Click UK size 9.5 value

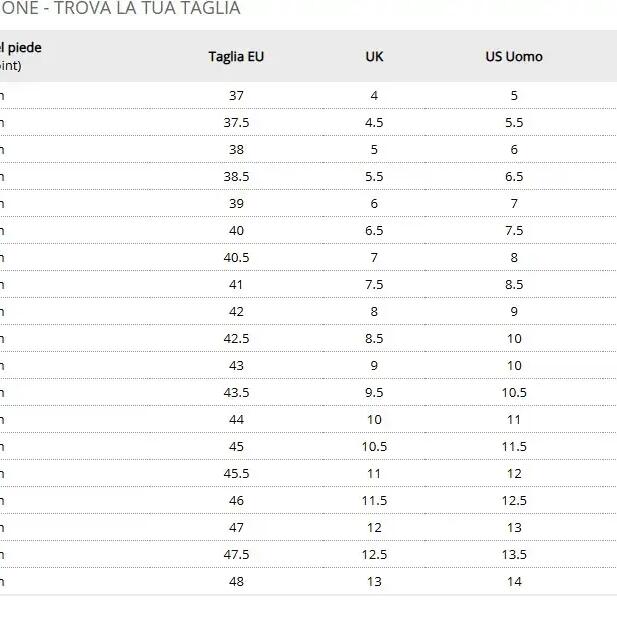point(374,393)
